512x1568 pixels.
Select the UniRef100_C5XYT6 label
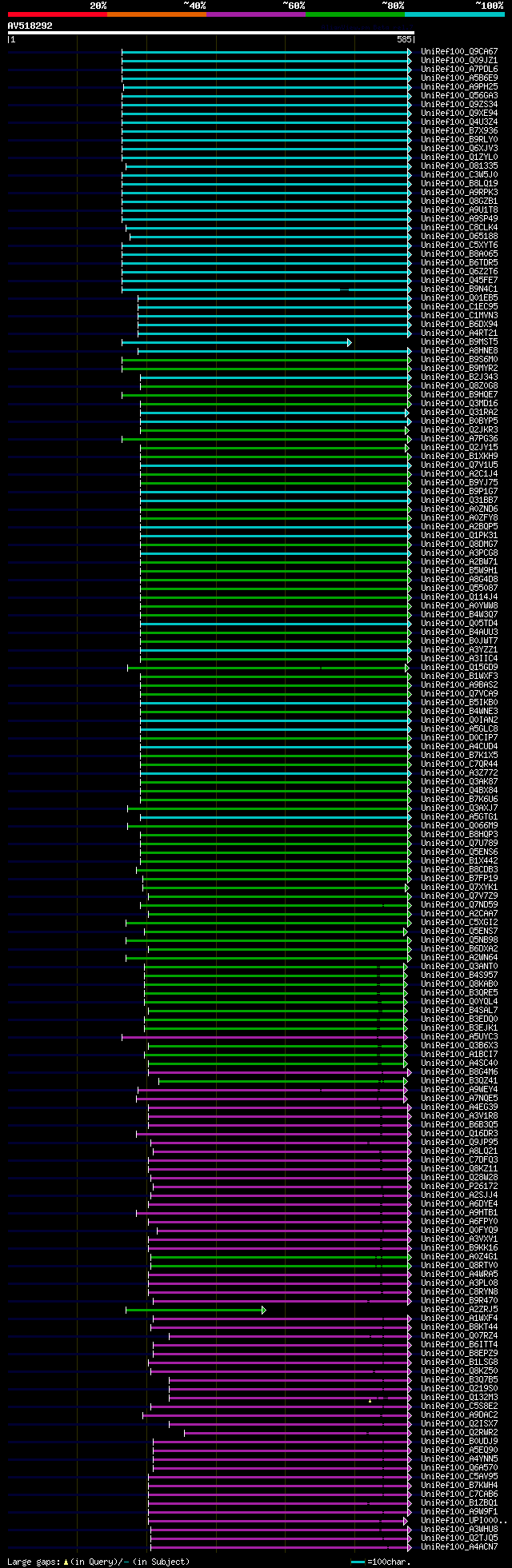[x=459, y=245]
